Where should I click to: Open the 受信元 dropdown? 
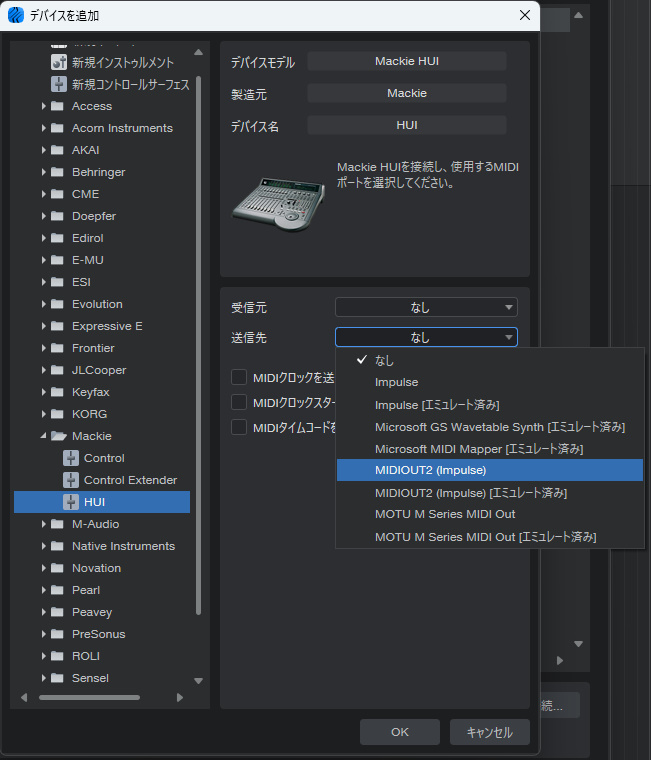[x=426, y=307]
